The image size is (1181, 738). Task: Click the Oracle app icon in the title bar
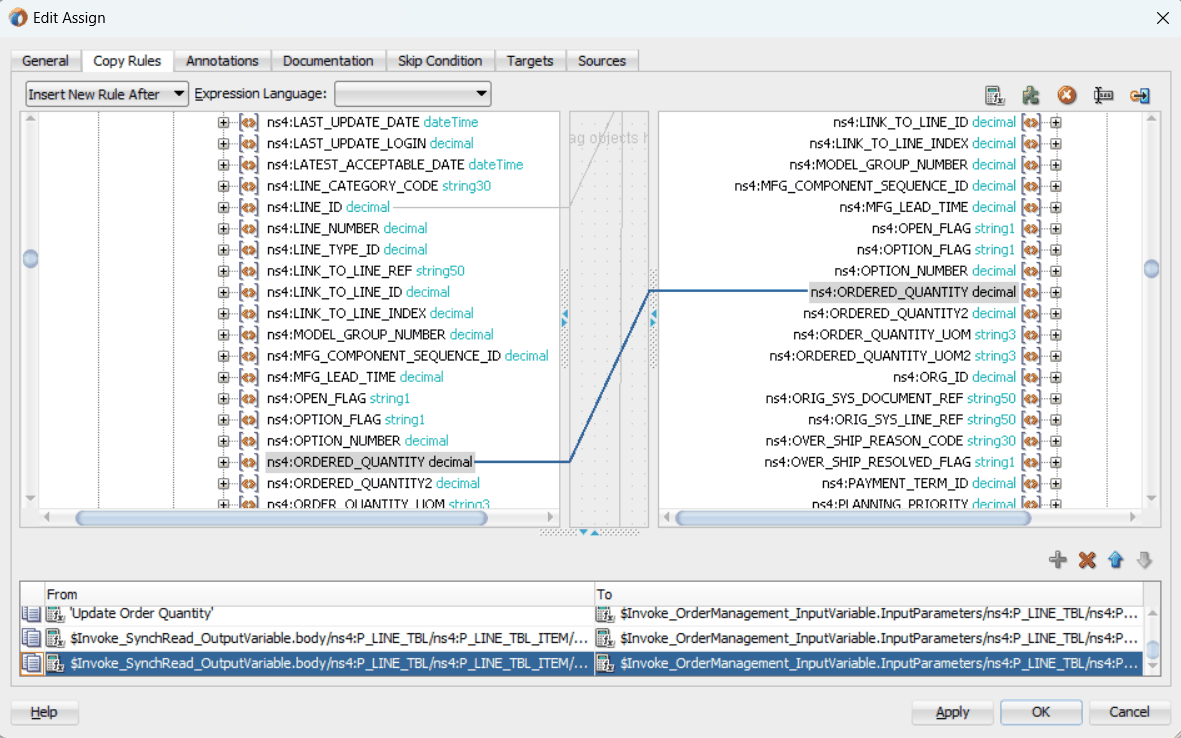coord(18,17)
